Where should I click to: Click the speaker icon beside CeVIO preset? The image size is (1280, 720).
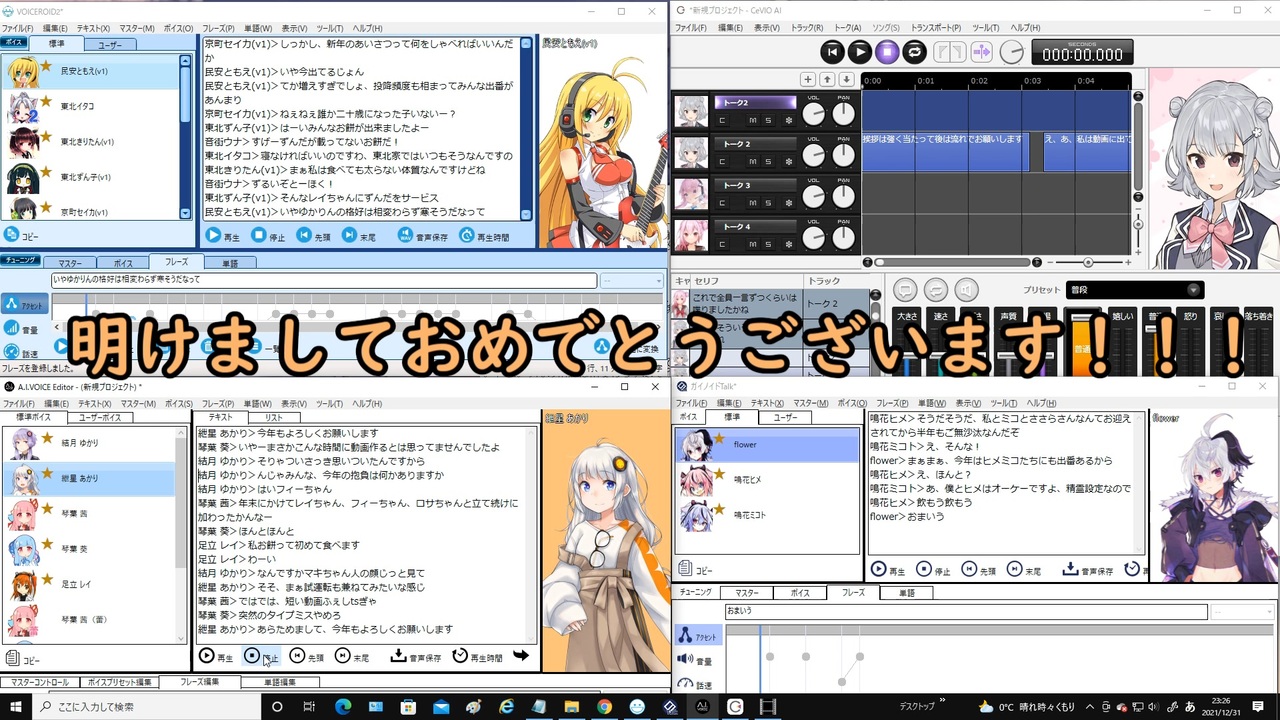[x=965, y=291]
